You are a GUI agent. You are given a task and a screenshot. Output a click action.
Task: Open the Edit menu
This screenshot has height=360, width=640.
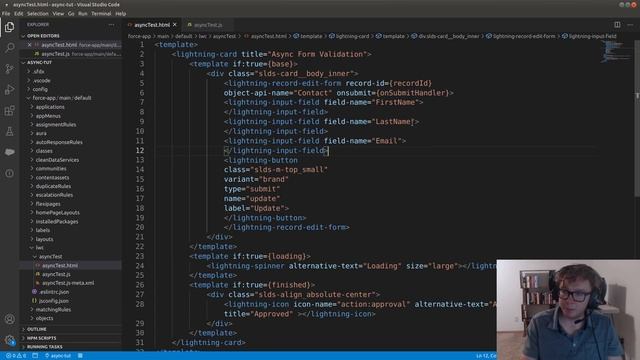[x=19, y=13]
